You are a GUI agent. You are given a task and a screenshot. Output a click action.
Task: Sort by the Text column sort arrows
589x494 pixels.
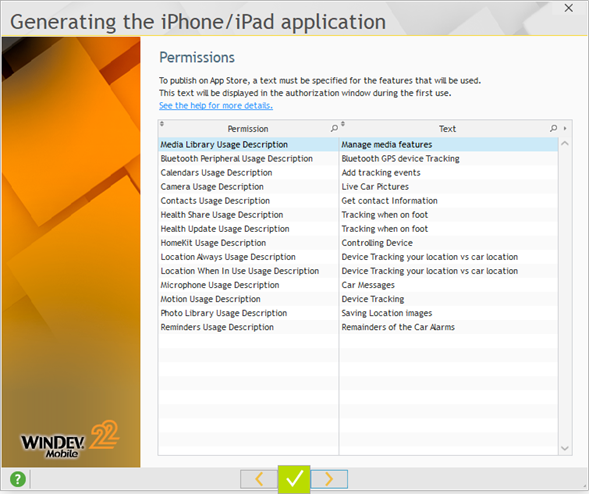343,124
